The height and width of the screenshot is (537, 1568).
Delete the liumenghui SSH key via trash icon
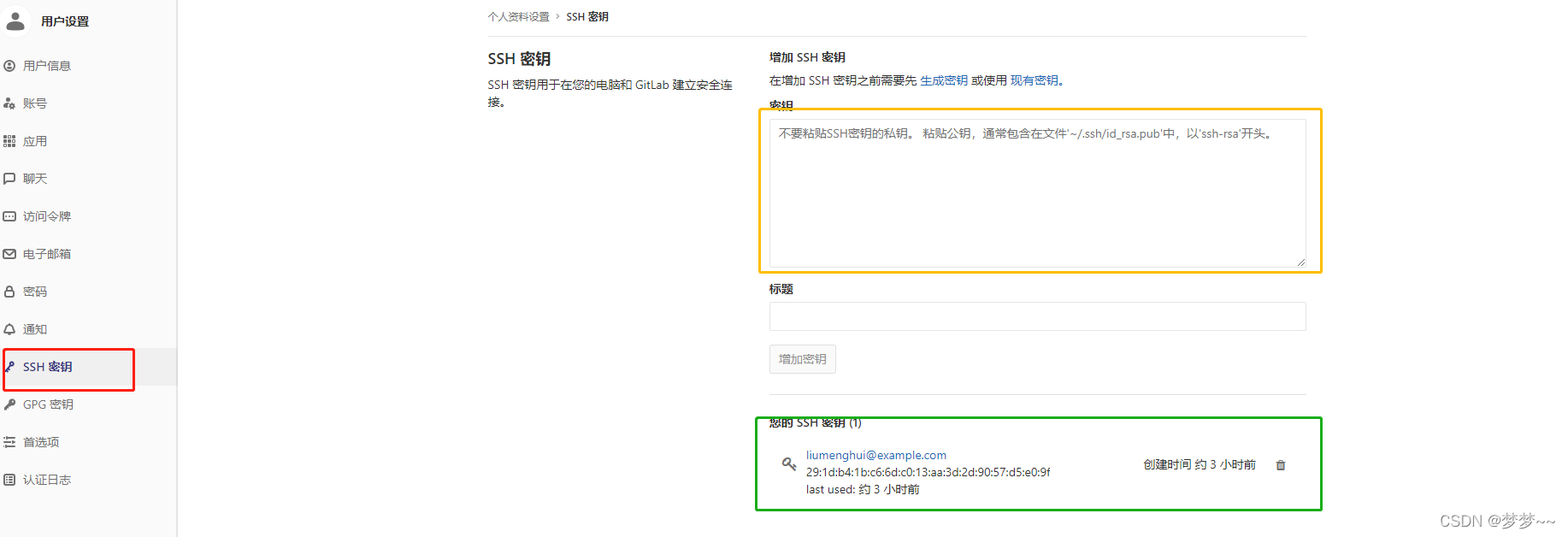coord(1281,465)
